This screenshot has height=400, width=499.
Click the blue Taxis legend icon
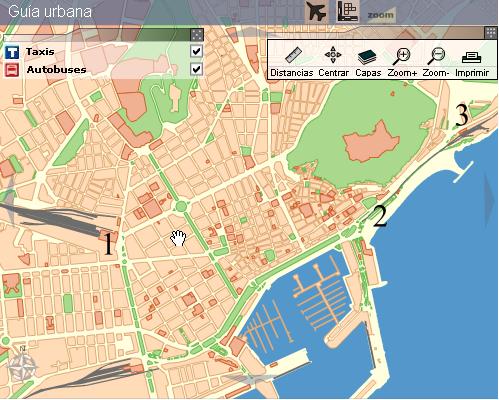click(x=12, y=52)
